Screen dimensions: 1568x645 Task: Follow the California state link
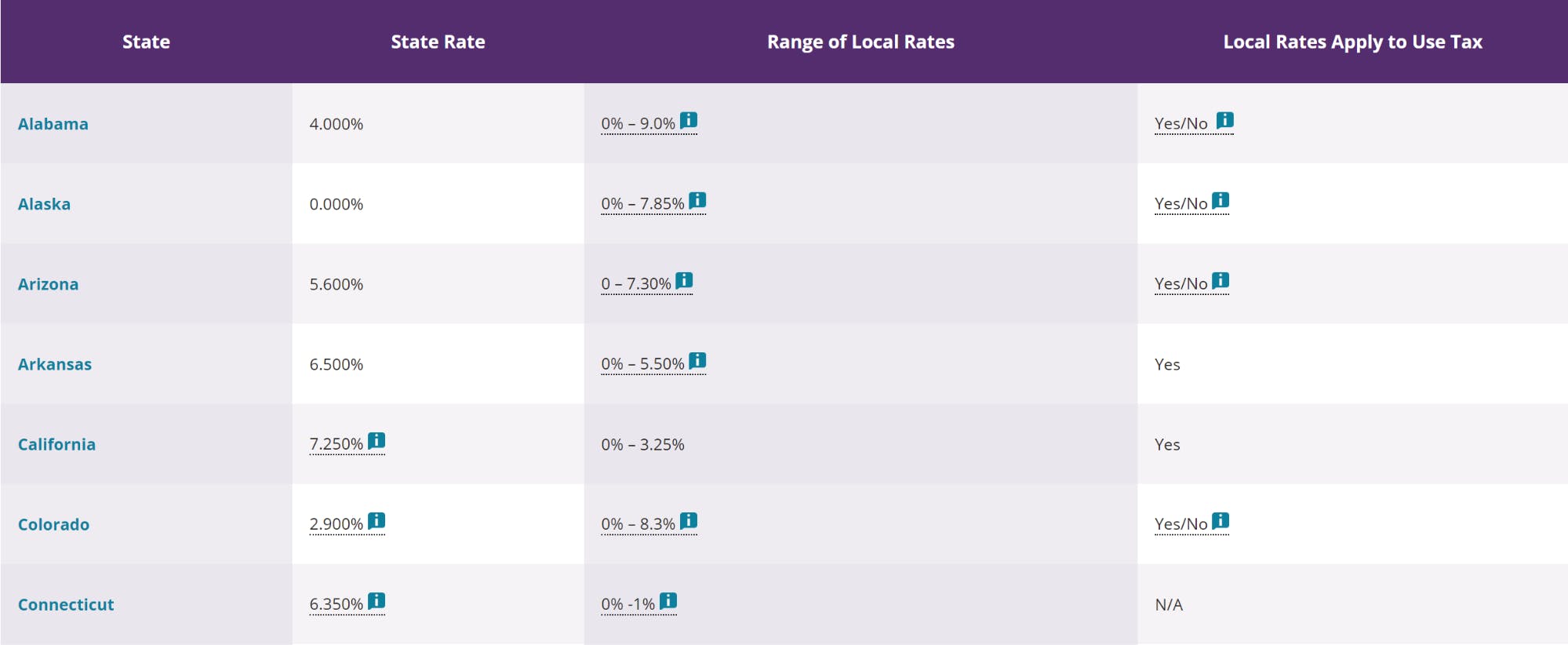(x=56, y=444)
